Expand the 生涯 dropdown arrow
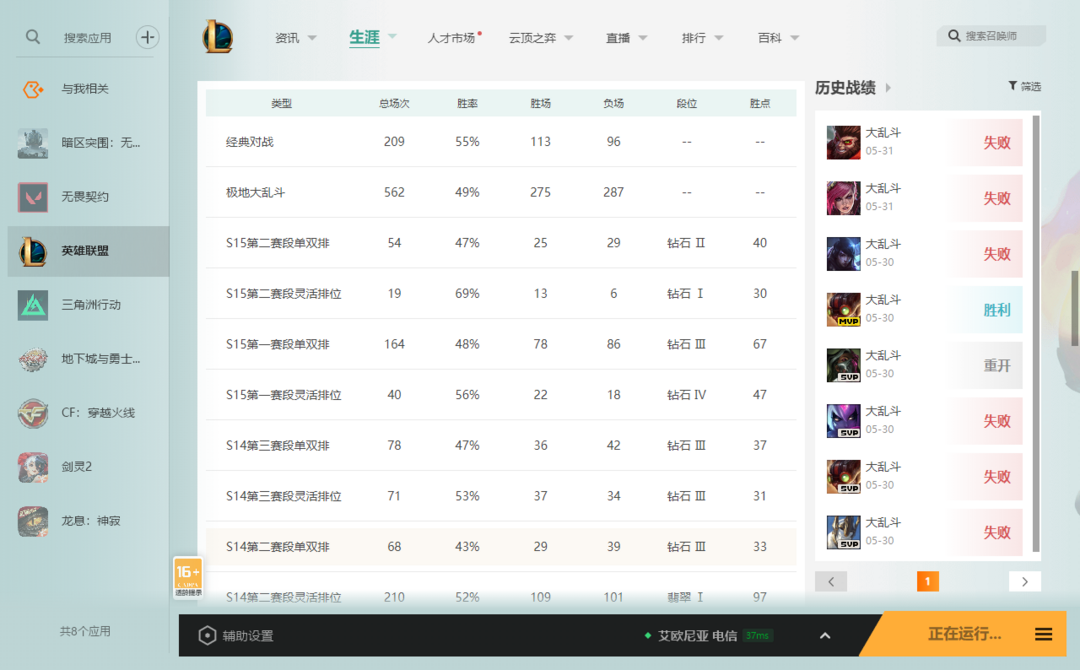The width and height of the screenshot is (1080, 670). pyautogui.click(x=393, y=36)
